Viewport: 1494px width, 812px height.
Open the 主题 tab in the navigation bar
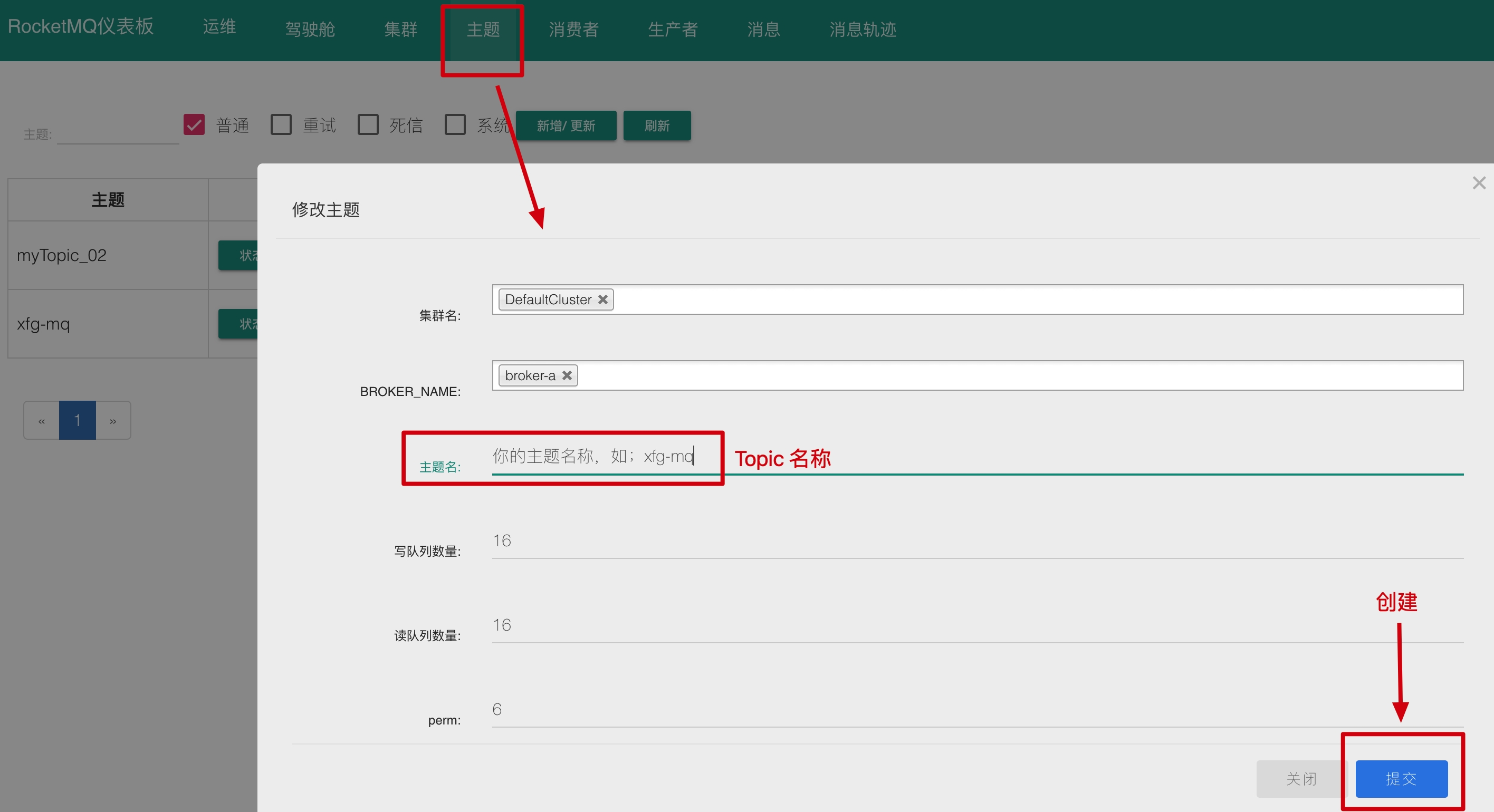(483, 30)
